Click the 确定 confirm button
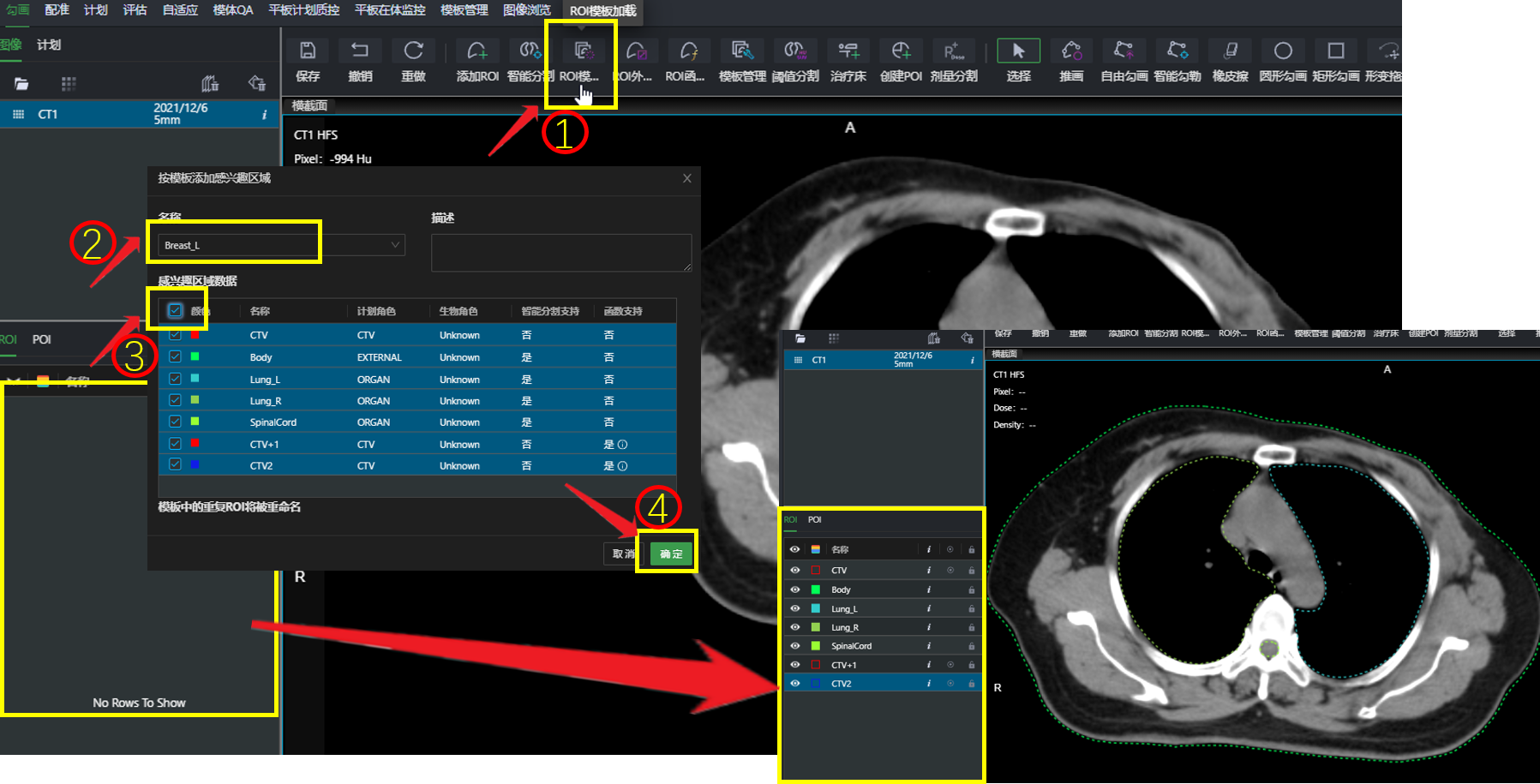1540x784 pixels. point(671,554)
